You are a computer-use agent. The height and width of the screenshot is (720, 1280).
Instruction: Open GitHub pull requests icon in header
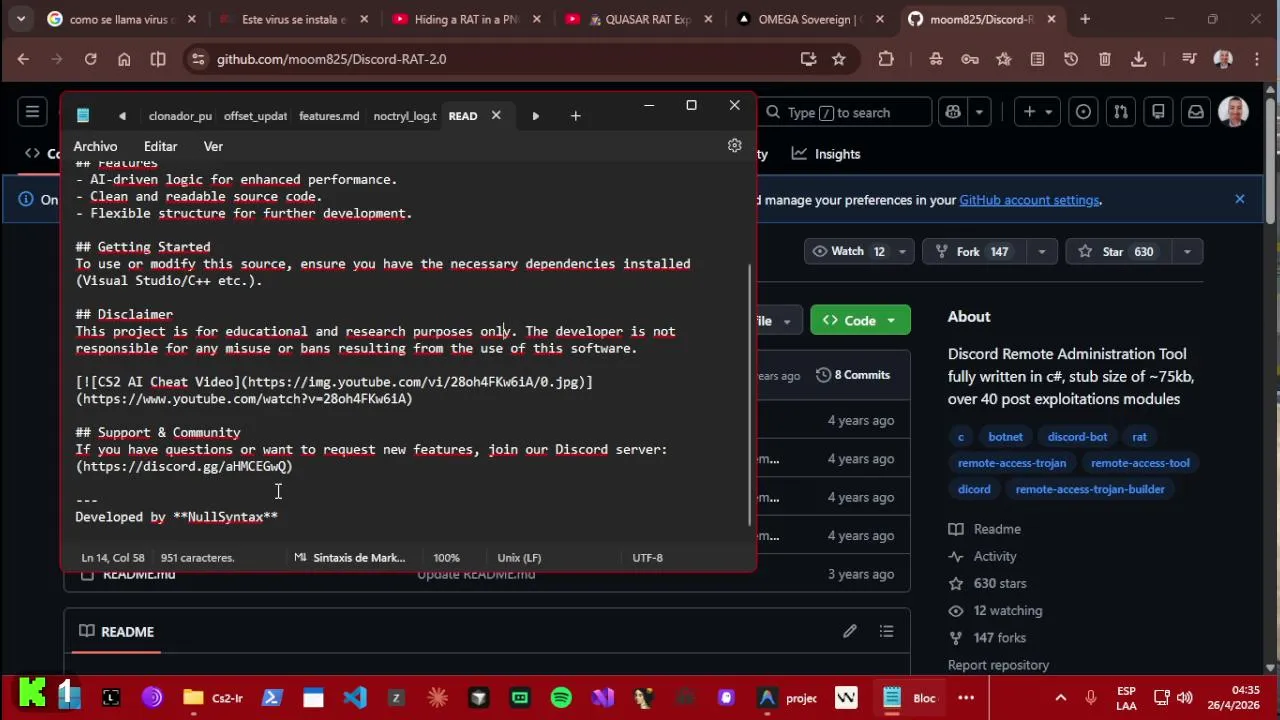(1121, 112)
